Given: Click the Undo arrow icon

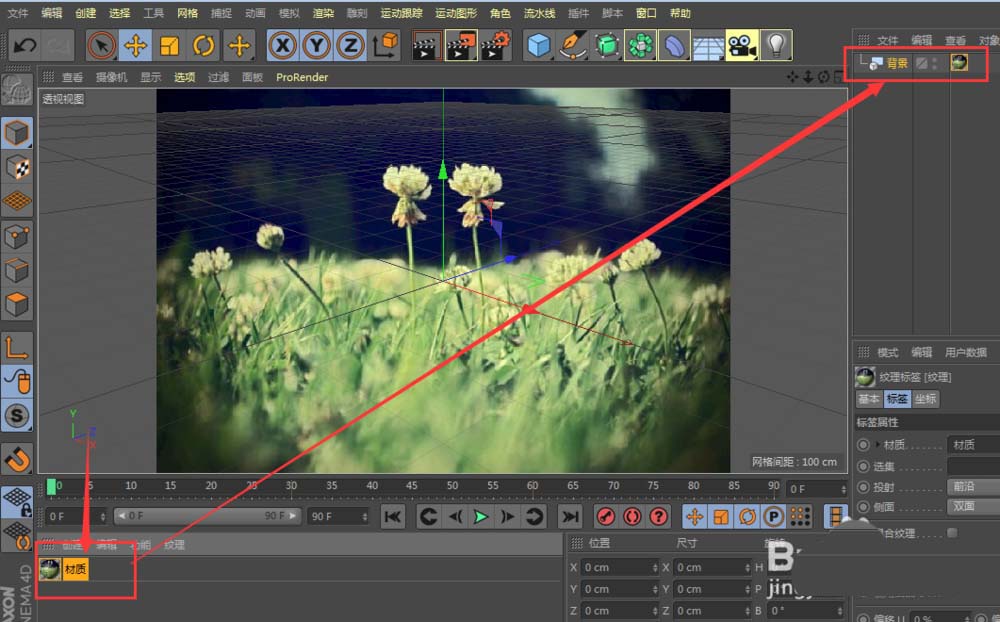Looking at the screenshot, I should click(x=25, y=45).
